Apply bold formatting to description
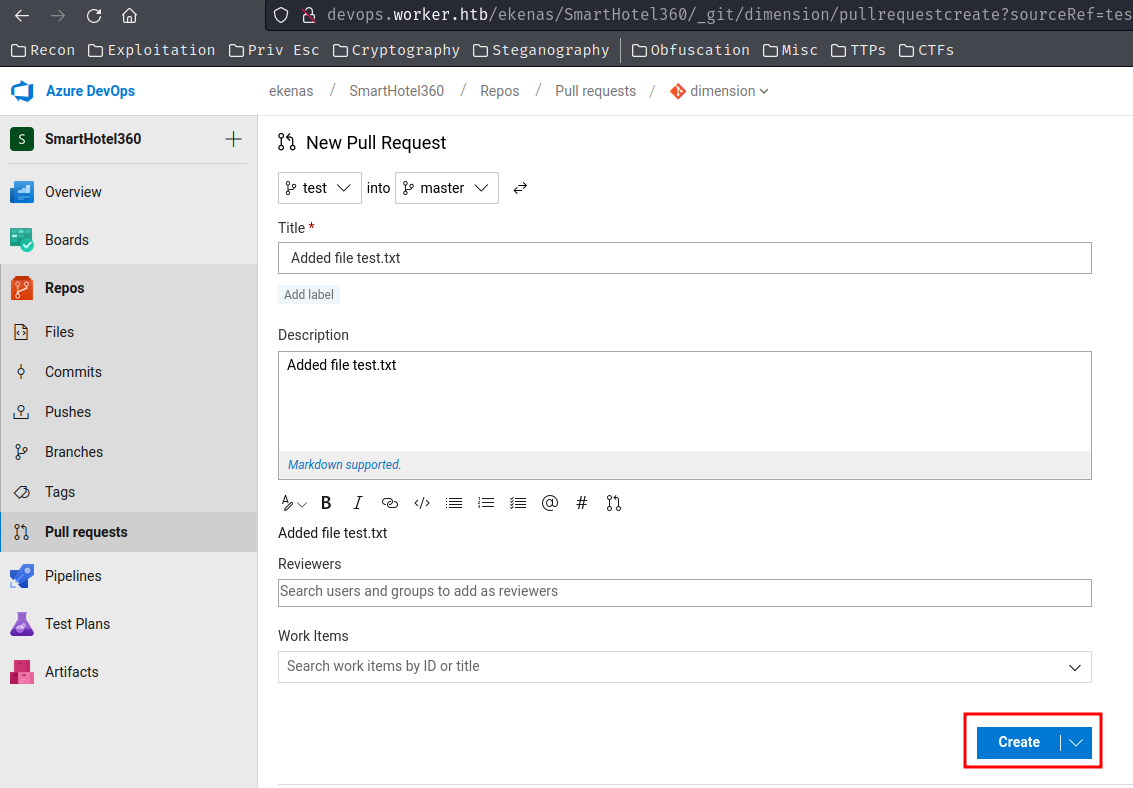This screenshot has width=1133, height=788. coord(326,503)
